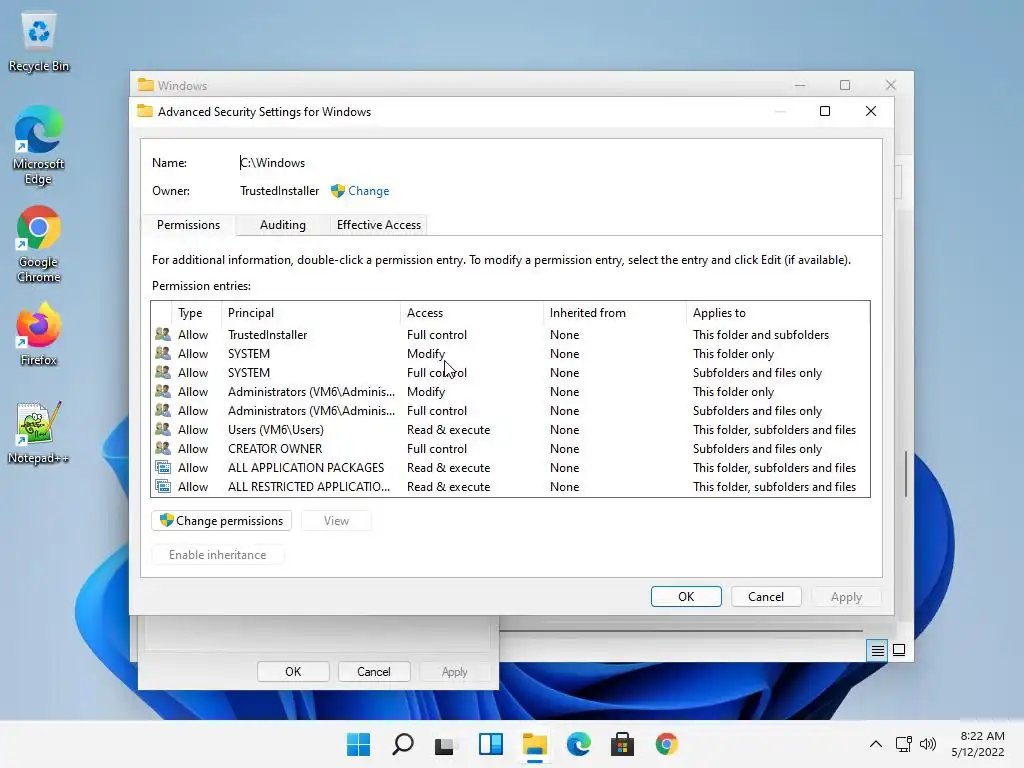Select the Administrators entry with Full control

(x=510, y=410)
